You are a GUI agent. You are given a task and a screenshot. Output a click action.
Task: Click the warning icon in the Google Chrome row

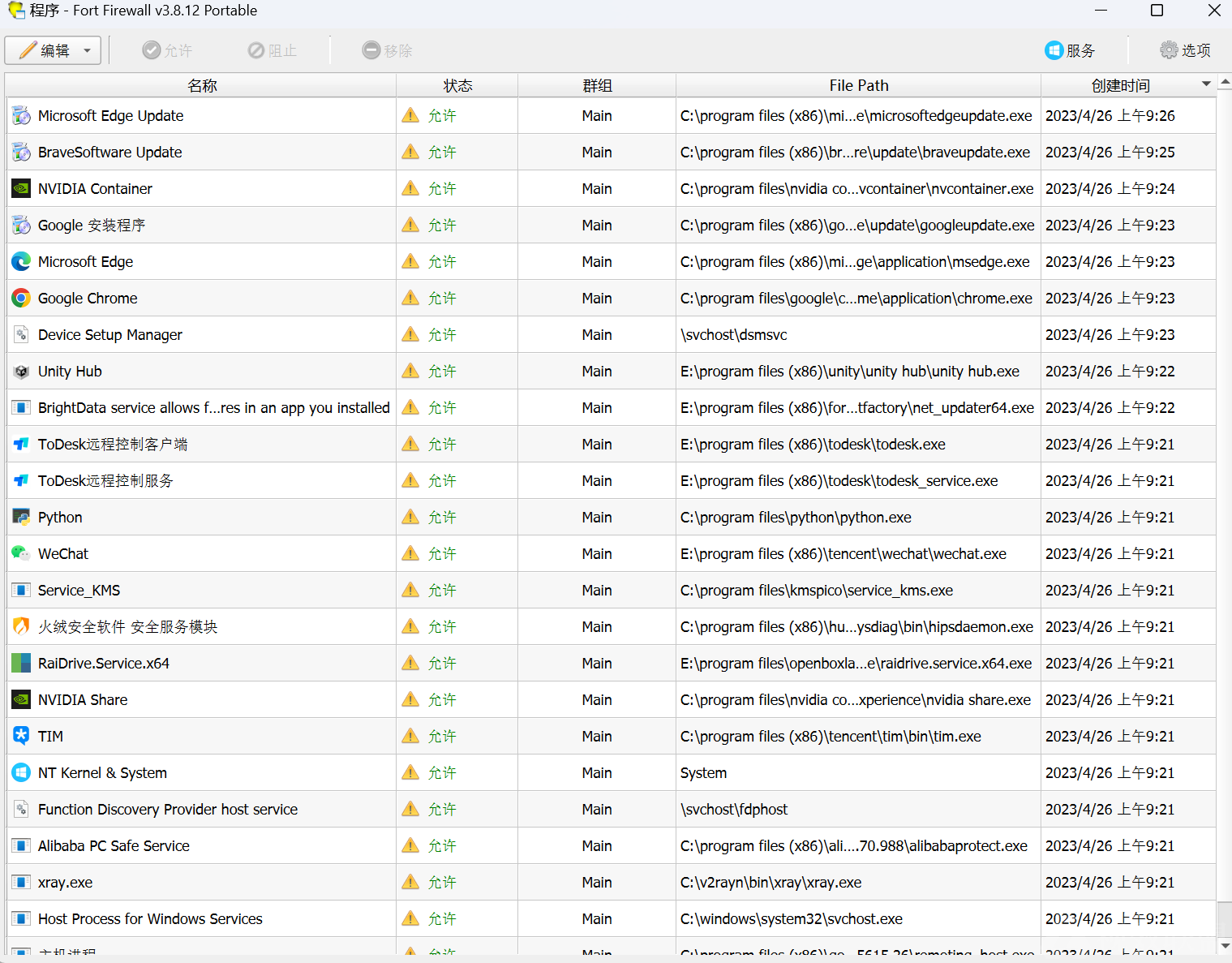[411, 298]
